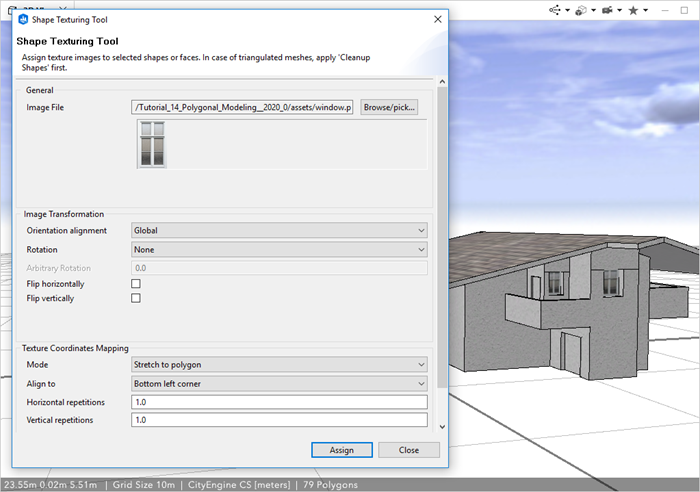Click the Assign button
Viewport: 700px width, 492px height.
click(342, 450)
